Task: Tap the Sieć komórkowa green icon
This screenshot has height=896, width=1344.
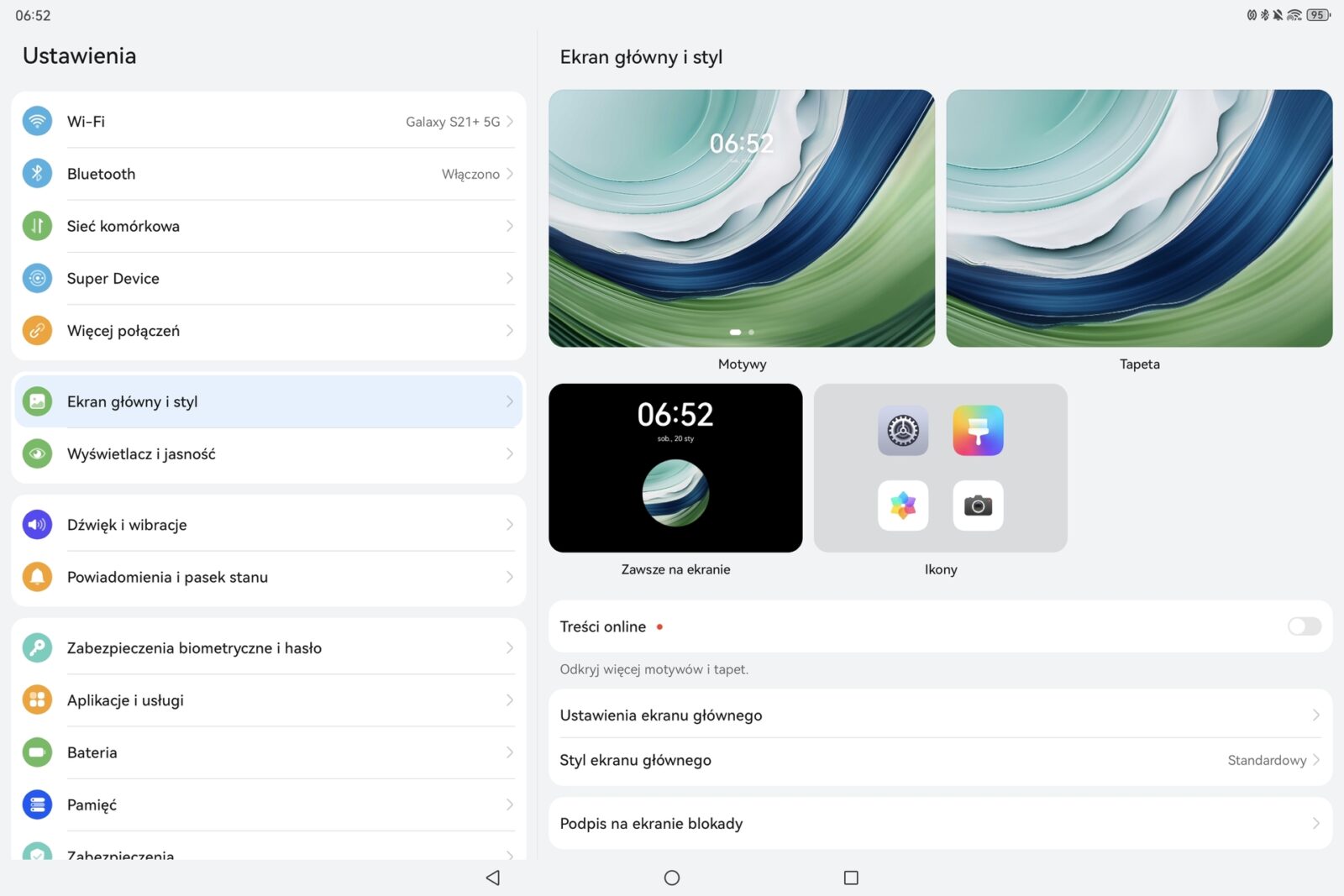Action: coord(37,226)
